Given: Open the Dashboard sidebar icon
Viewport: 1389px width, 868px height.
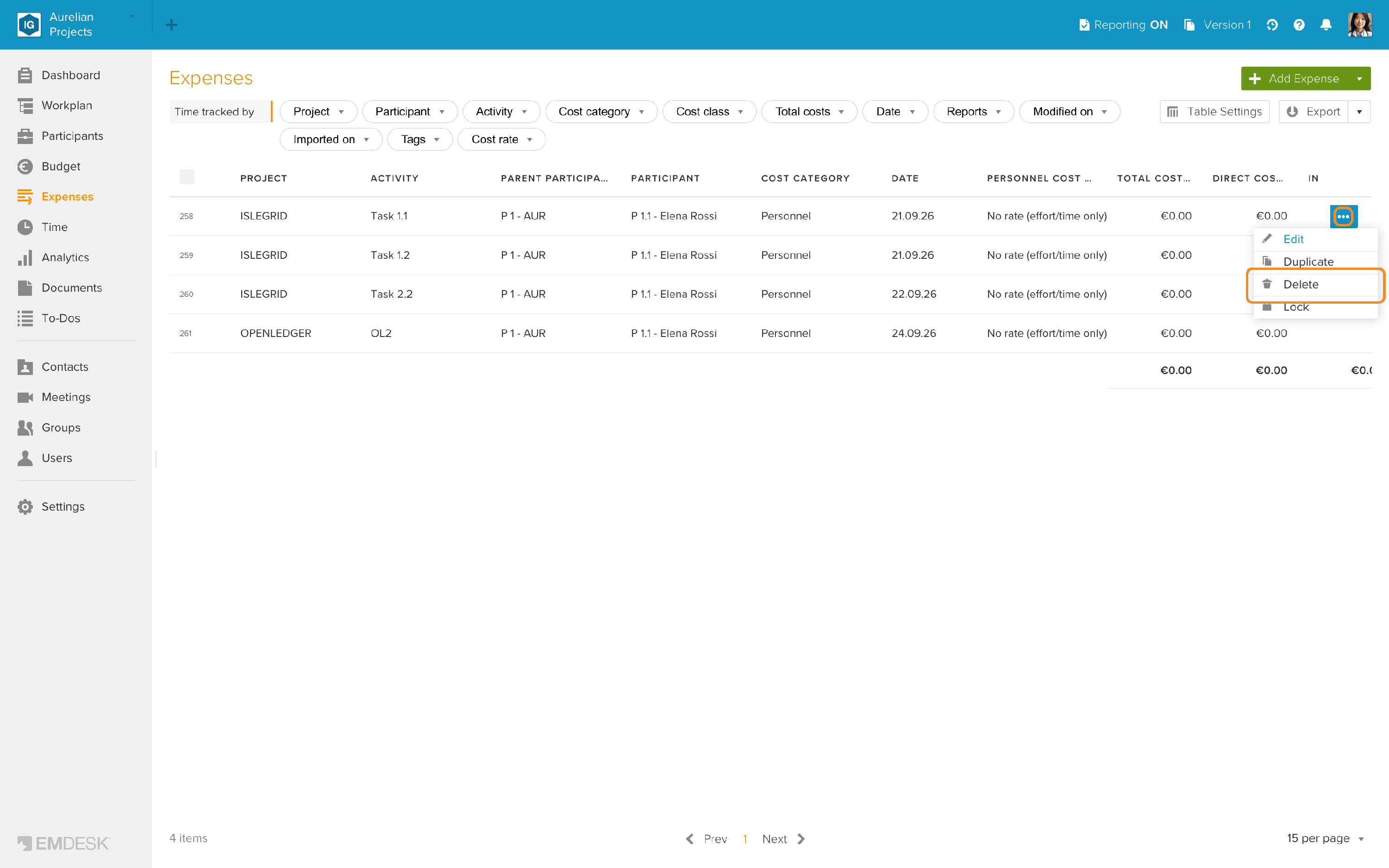Looking at the screenshot, I should click(25, 75).
